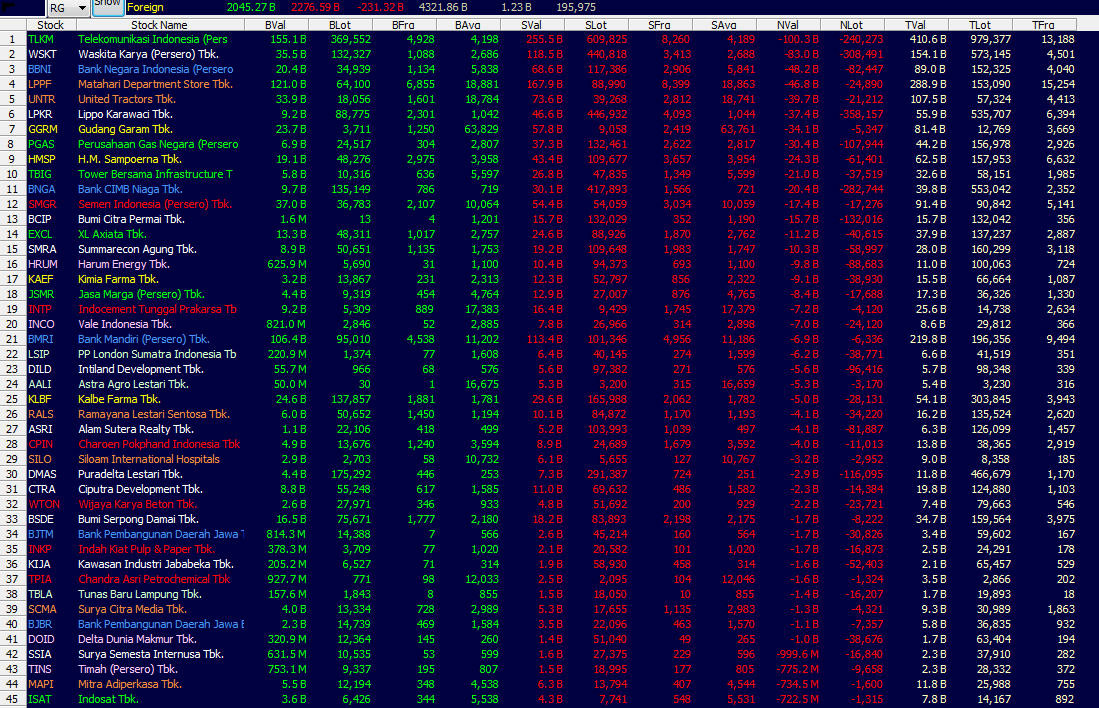1099x708 pixels.
Task: Click stock name Ramayana Lestari Sentosa Tbk.
Action: point(154,414)
